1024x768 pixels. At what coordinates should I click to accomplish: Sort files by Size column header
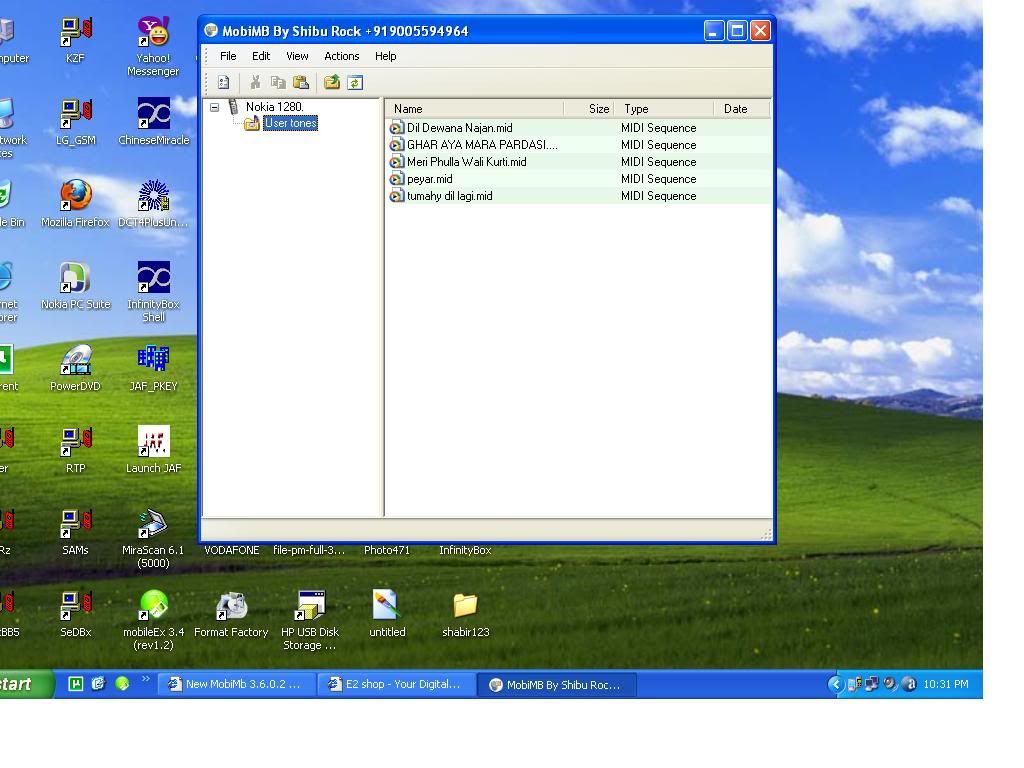(x=588, y=108)
